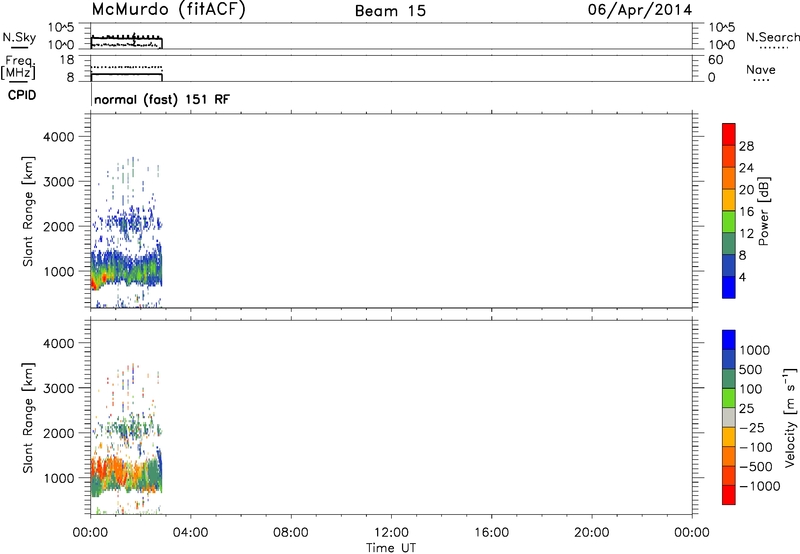Viewport: 800px width, 554px height.
Task: Click the 'Beam 15' label
Action: click(390, 11)
